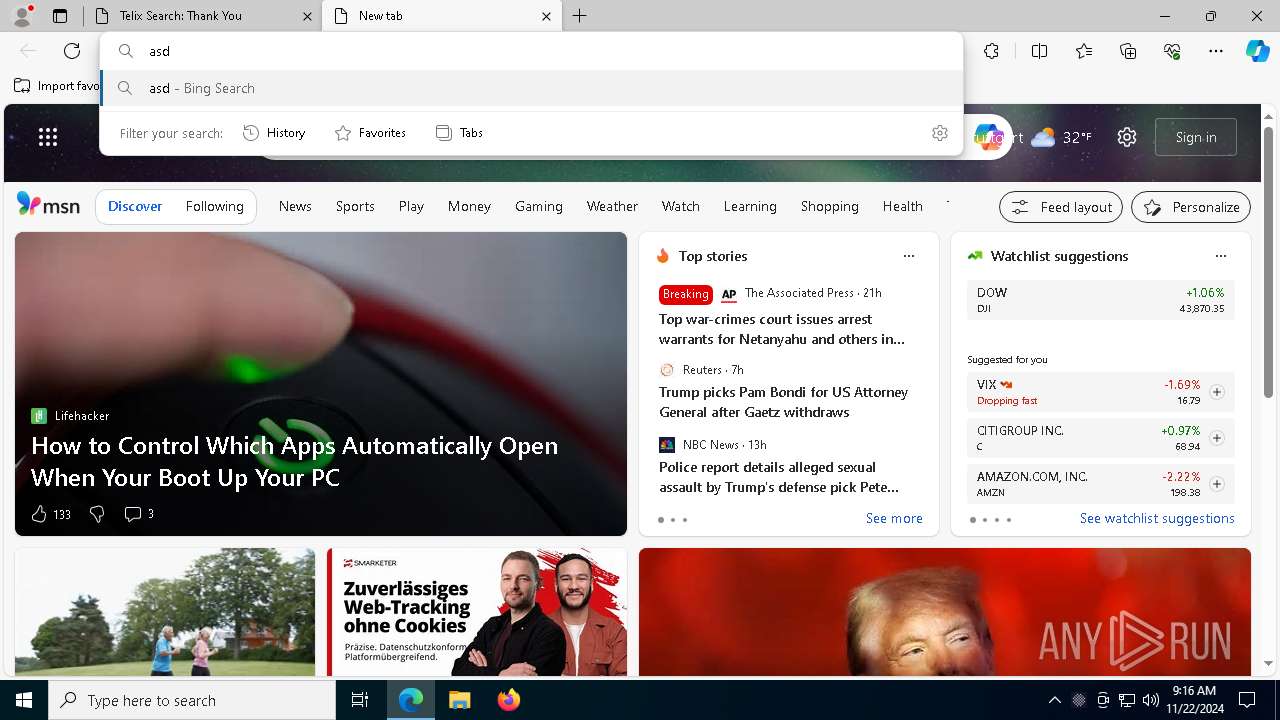Show hidden system tray icons
The height and width of the screenshot is (720, 1280).
pos(1054,700)
